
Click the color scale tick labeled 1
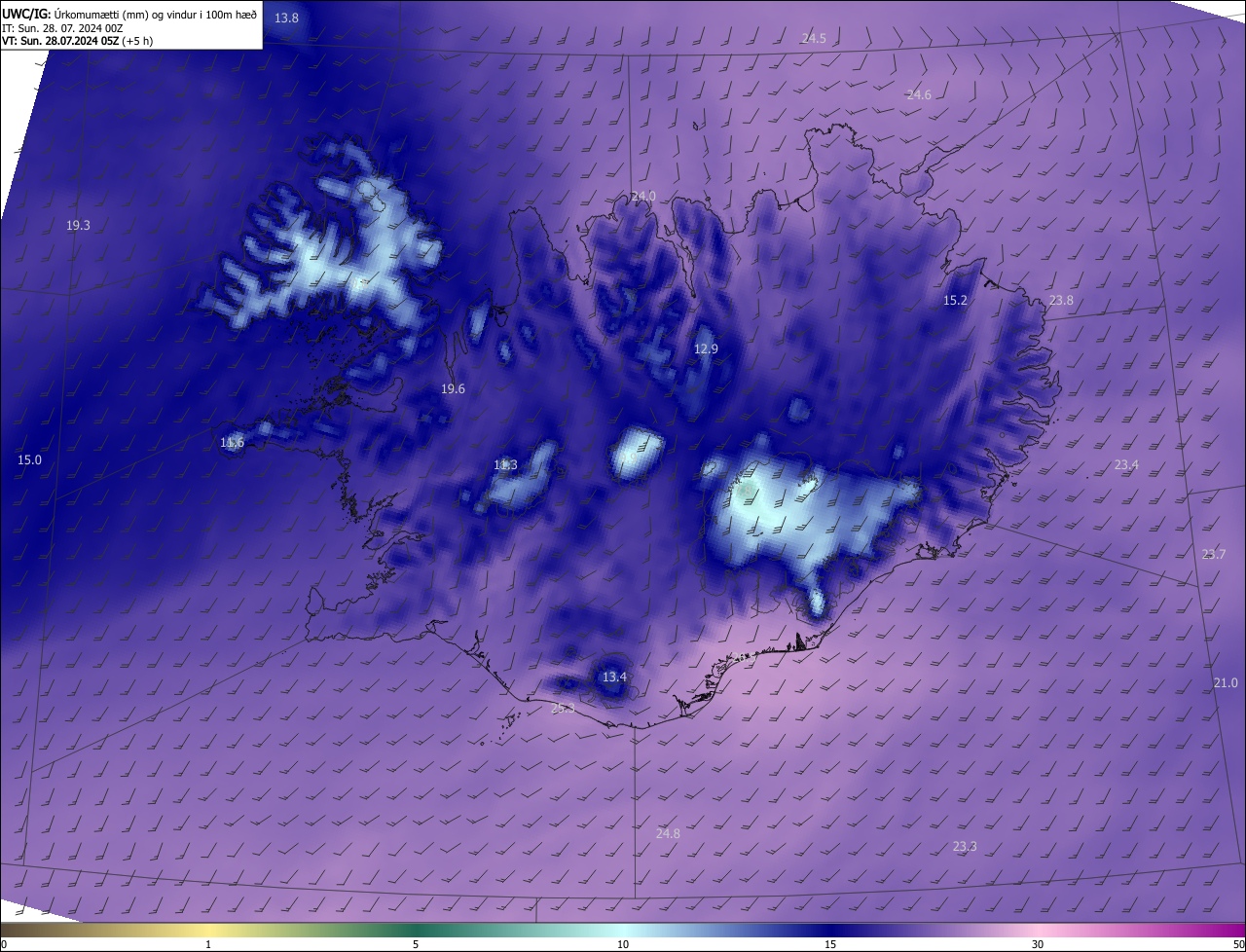208,944
